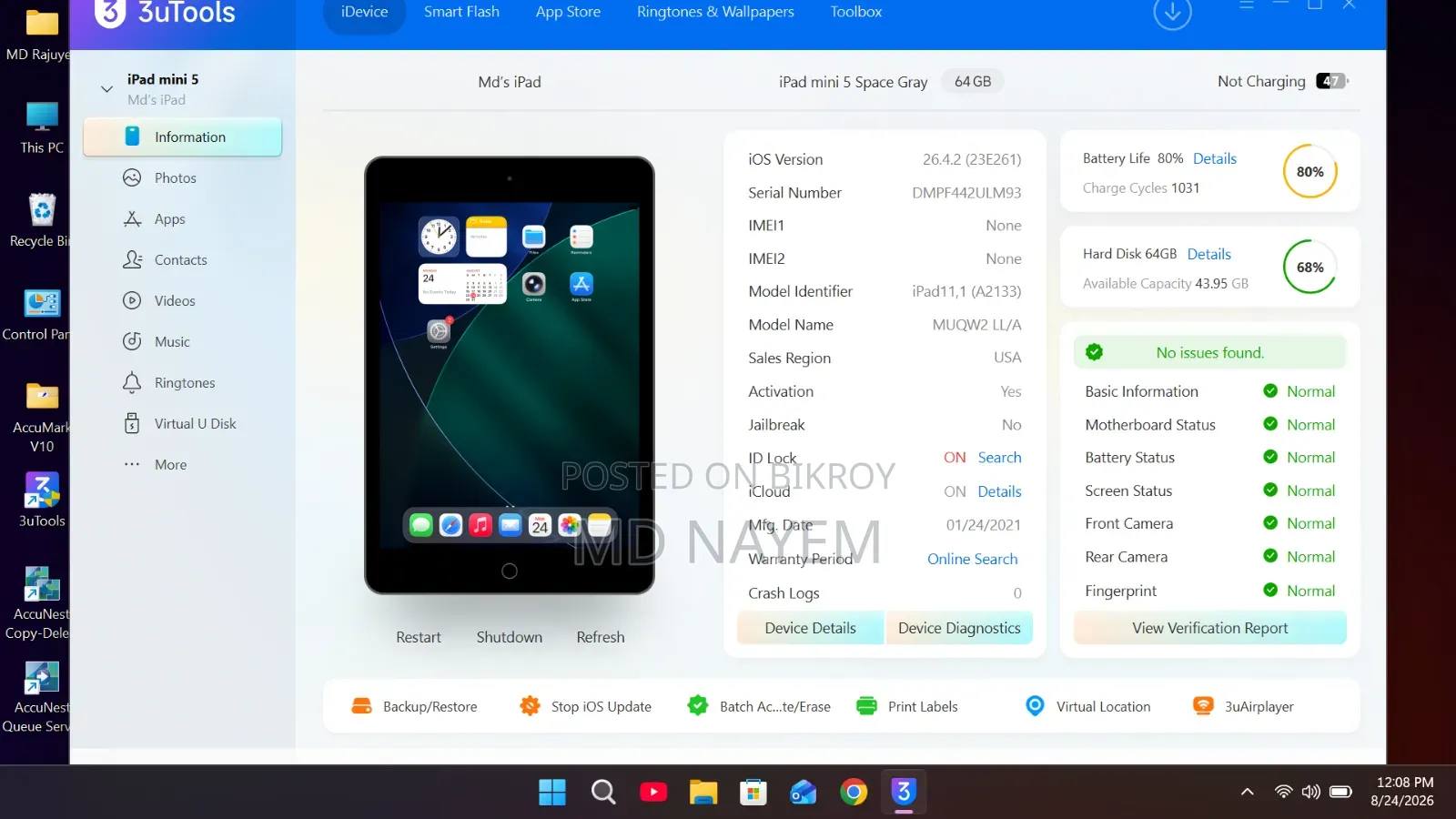Image resolution: width=1456 pixels, height=819 pixels.
Task: Open Ringtones in the sidebar
Action: [x=185, y=383]
